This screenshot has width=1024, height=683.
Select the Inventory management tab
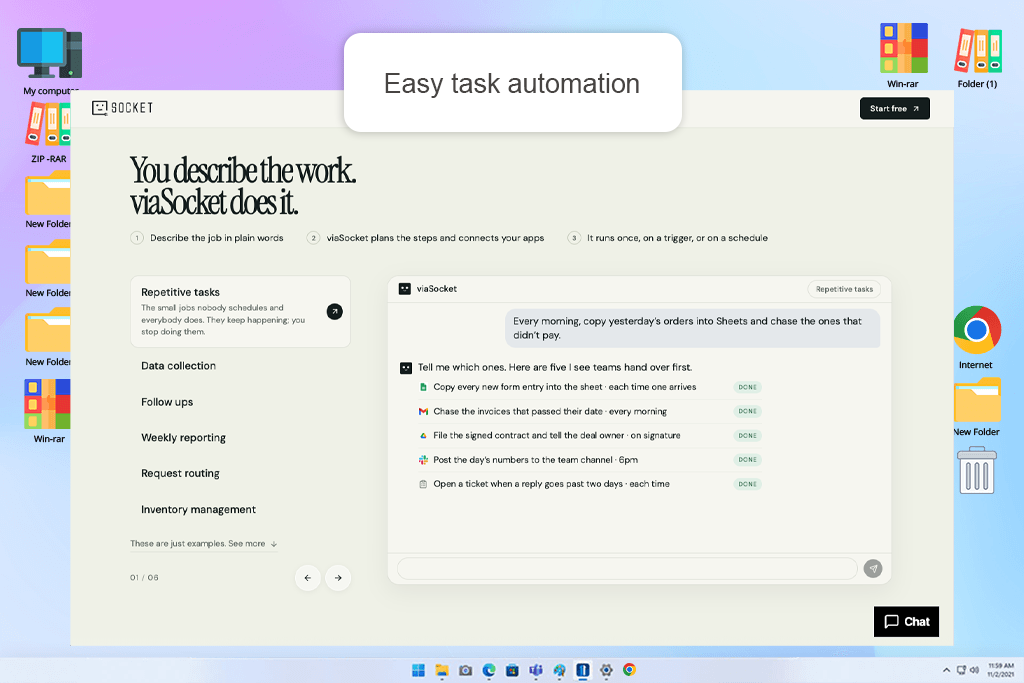(x=199, y=509)
